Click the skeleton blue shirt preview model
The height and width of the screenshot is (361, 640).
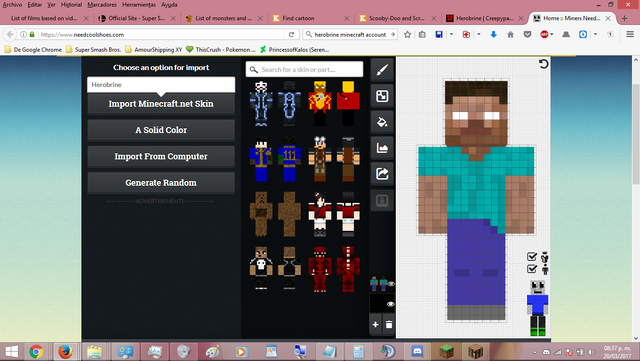point(538,308)
